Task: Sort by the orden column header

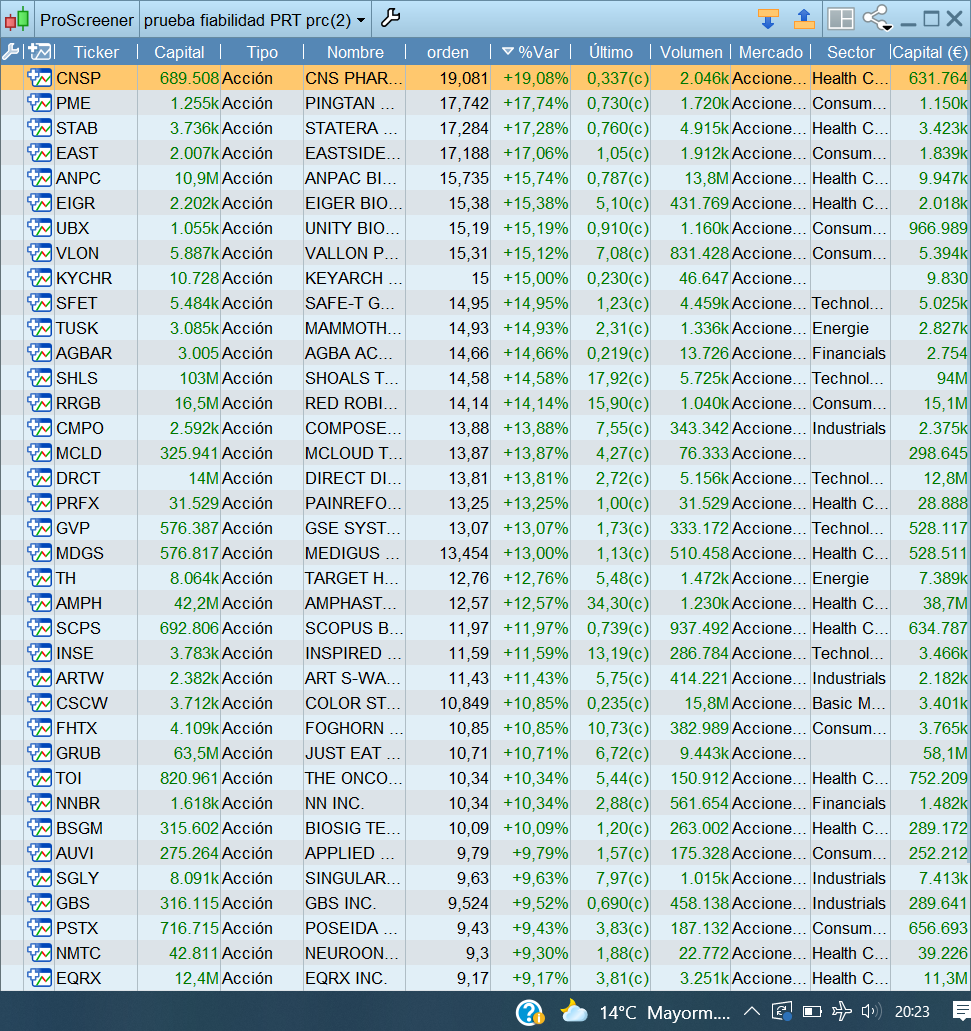Action: coord(448,52)
